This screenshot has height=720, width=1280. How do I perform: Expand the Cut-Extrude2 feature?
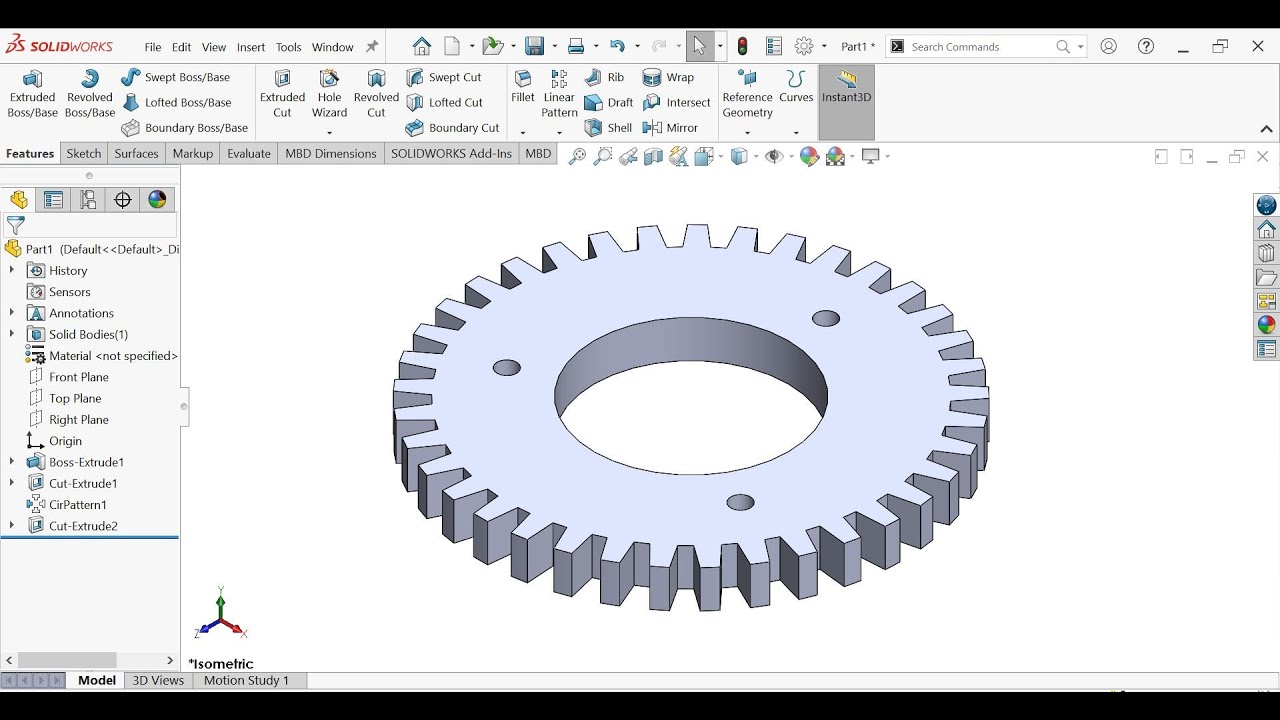(12, 526)
